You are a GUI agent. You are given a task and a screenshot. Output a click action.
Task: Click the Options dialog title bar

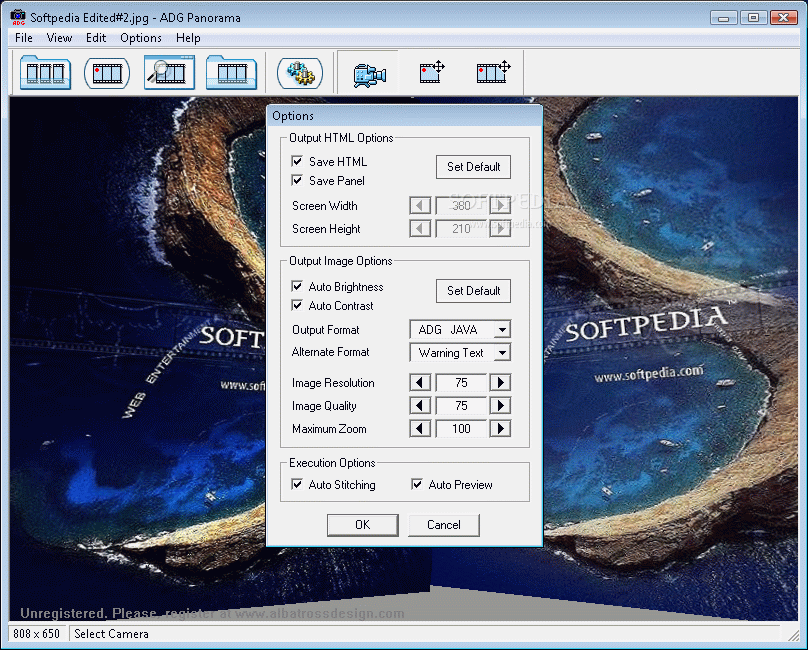pos(404,115)
